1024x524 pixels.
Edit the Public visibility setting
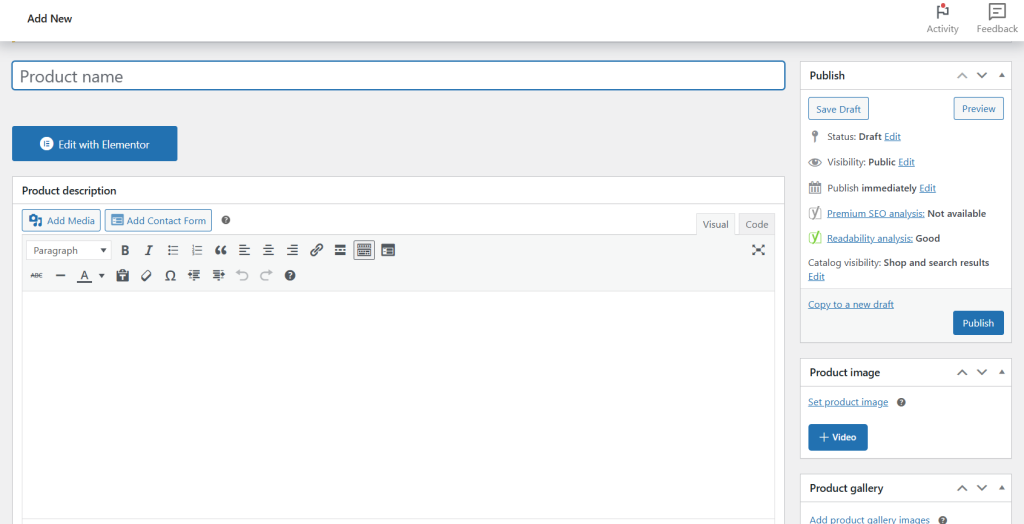[906, 162]
